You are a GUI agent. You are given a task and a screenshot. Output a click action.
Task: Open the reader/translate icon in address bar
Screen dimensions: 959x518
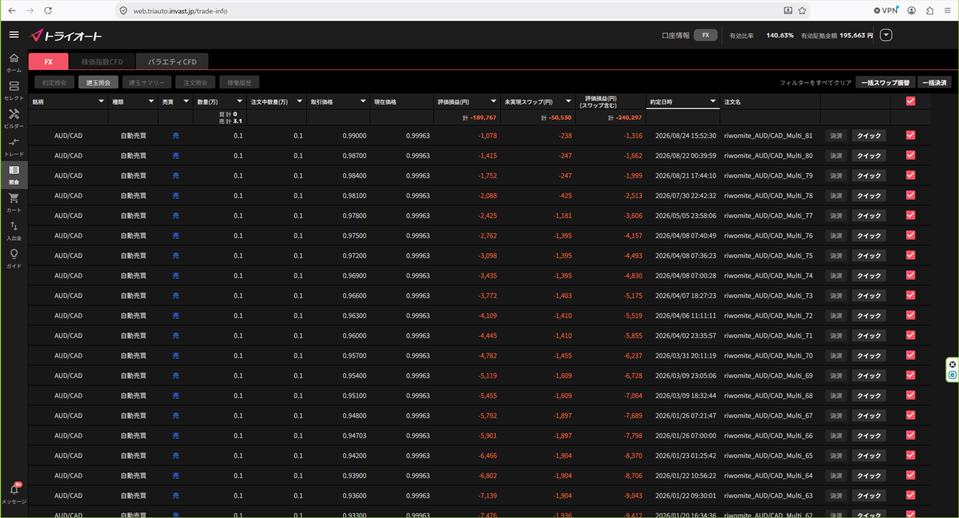(788, 10)
